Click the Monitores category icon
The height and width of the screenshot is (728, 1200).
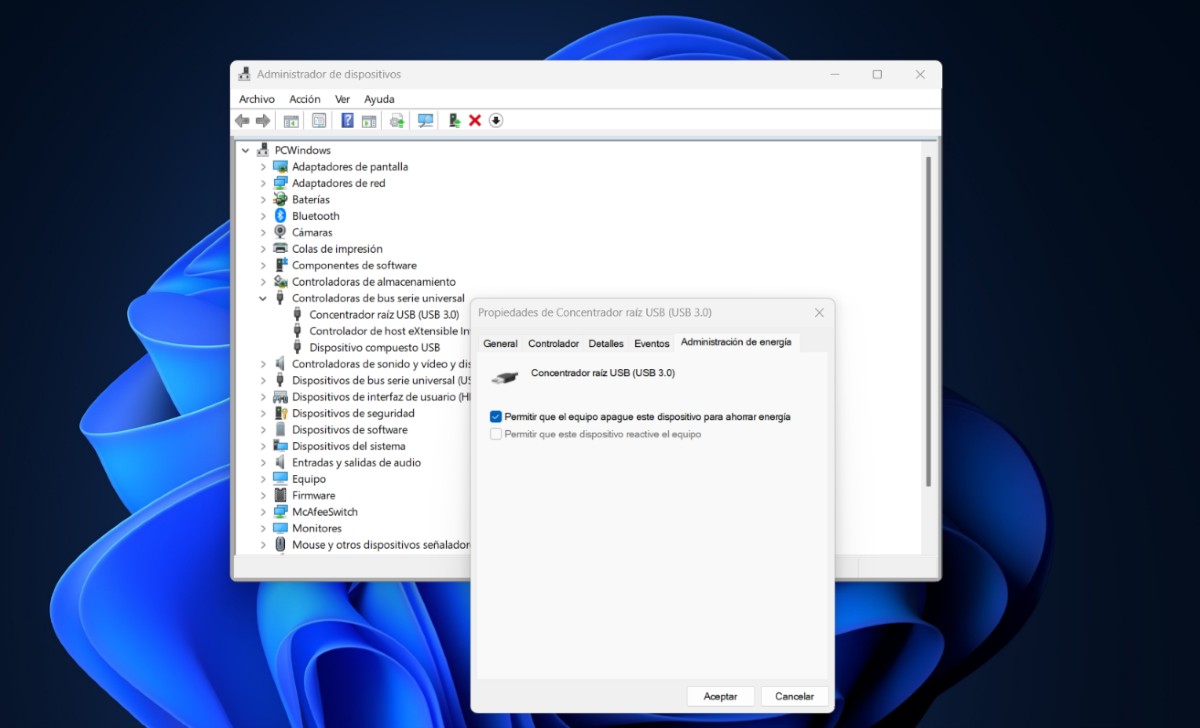pyautogui.click(x=281, y=528)
